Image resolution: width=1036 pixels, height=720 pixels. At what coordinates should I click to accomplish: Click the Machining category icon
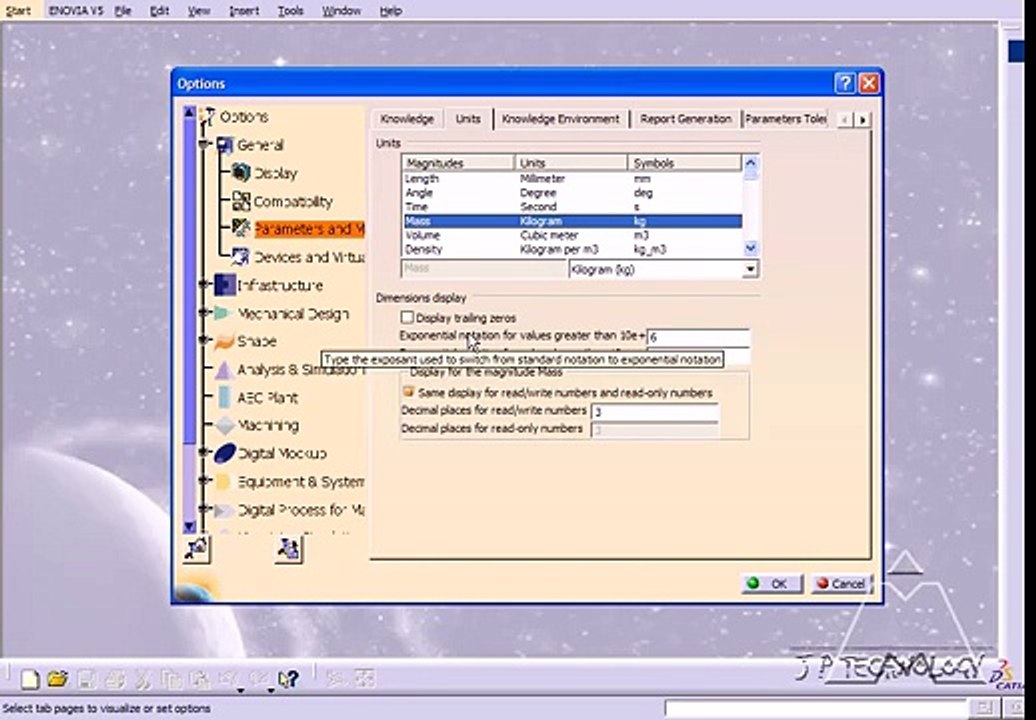(225, 425)
